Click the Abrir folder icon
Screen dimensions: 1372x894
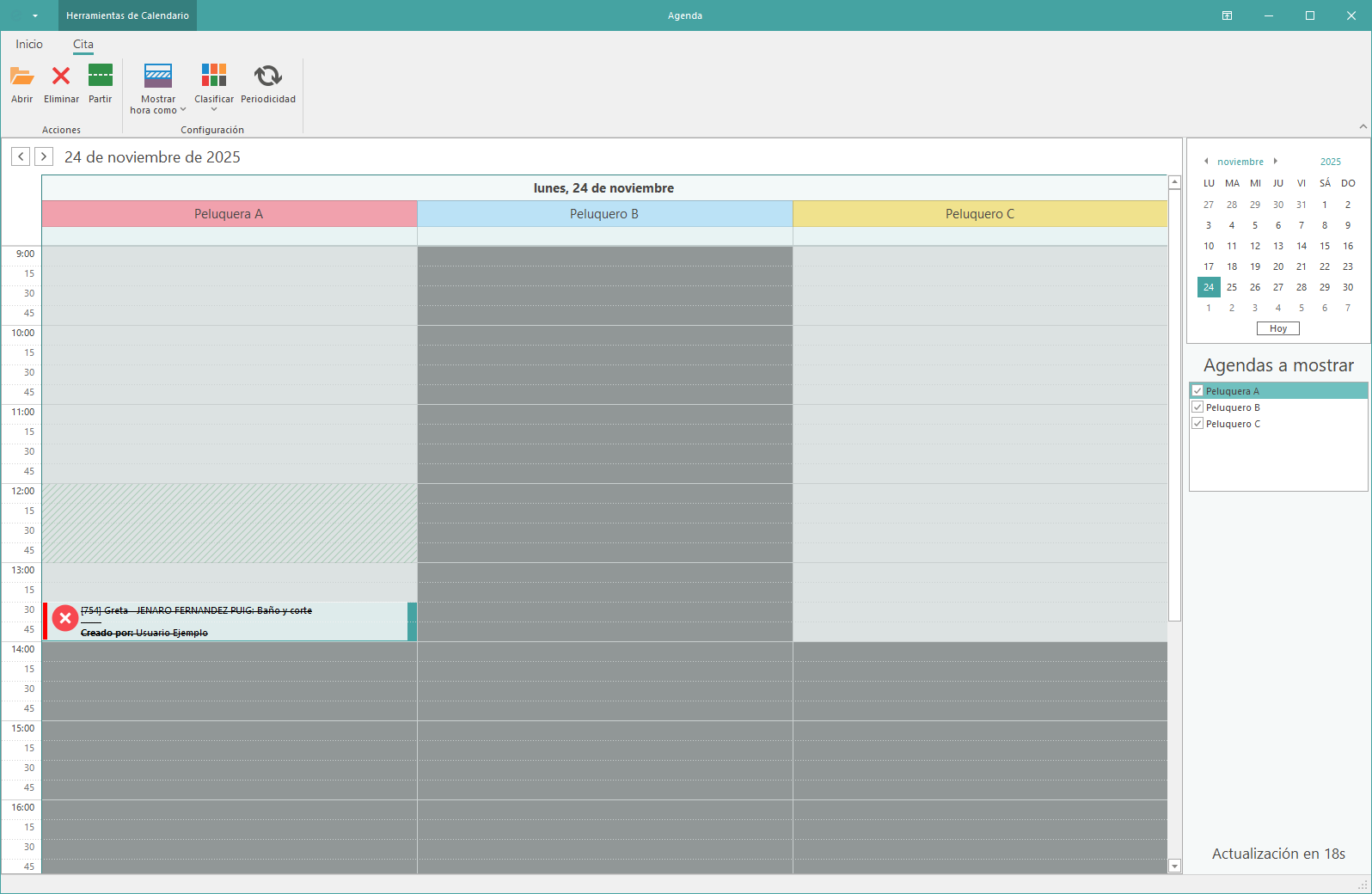point(21,77)
